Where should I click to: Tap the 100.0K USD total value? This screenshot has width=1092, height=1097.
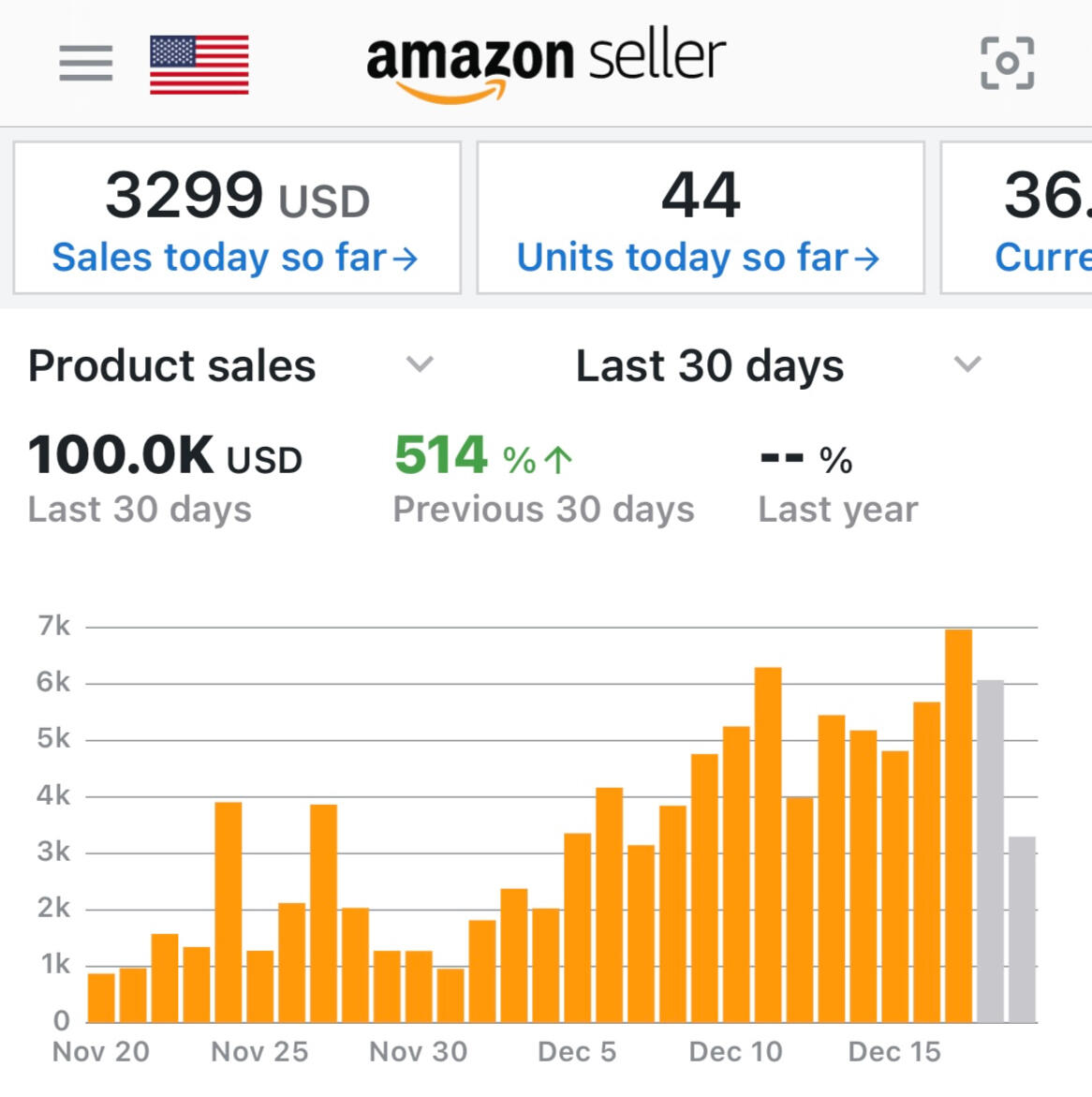click(x=165, y=456)
